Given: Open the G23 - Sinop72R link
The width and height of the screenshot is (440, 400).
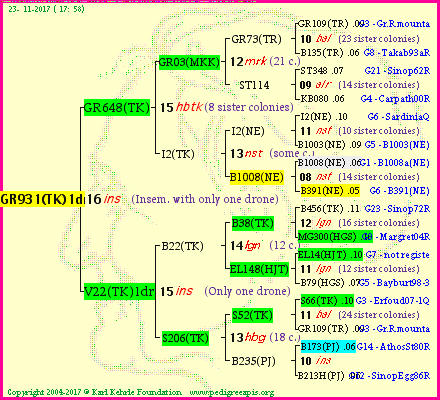Looking at the screenshot, I should 397,209.
